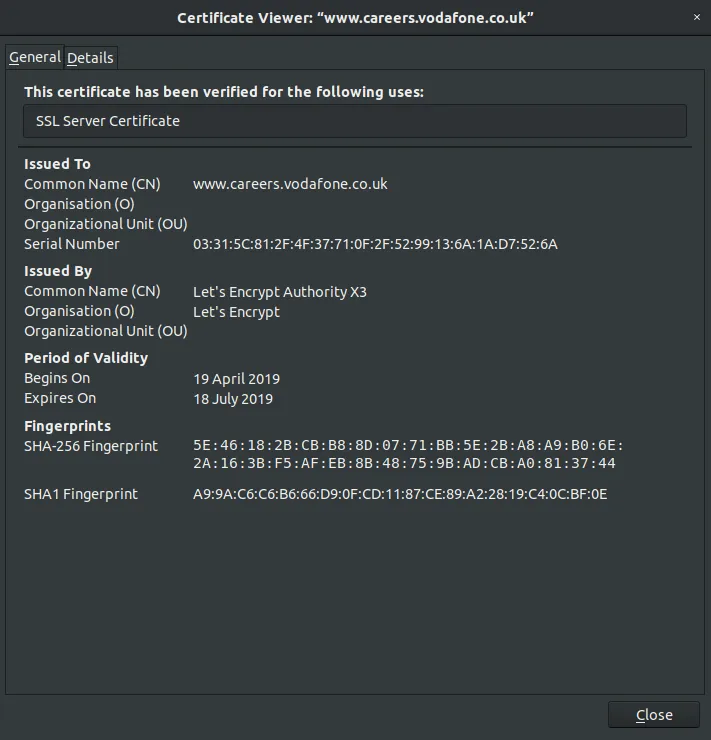The image size is (711, 740).
Task: Click the first line of SHA-256 fingerprint
Action: (408, 446)
